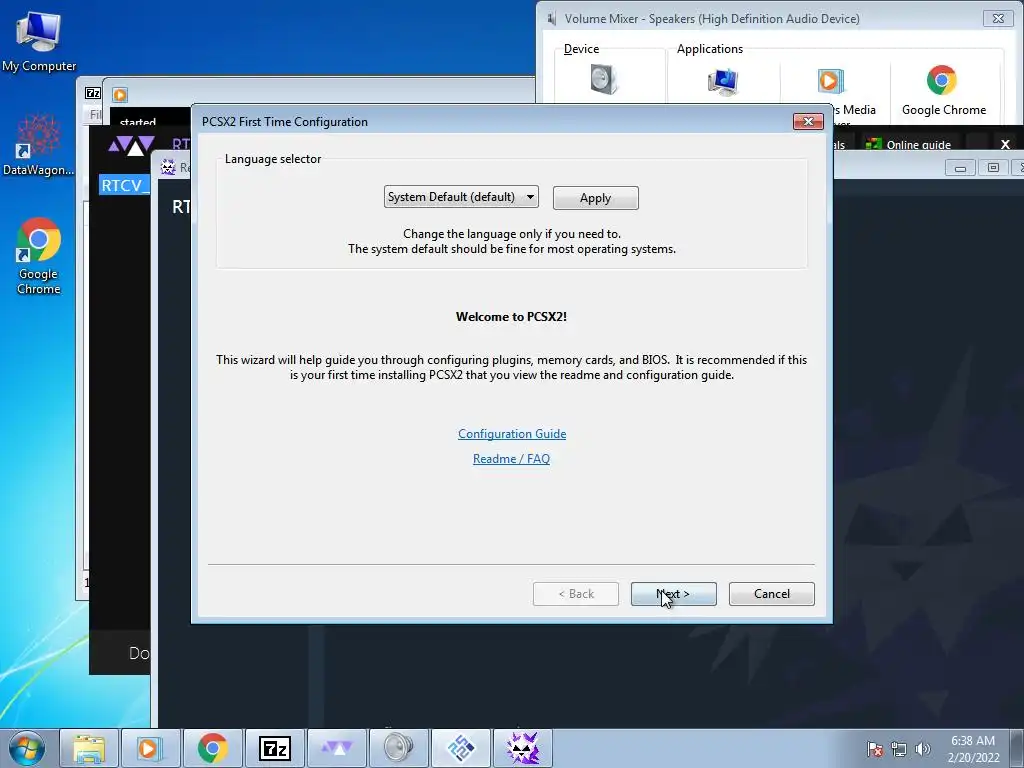Select the RTCV_ item in launcher list
1024x768 pixels.
tap(125, 185)
